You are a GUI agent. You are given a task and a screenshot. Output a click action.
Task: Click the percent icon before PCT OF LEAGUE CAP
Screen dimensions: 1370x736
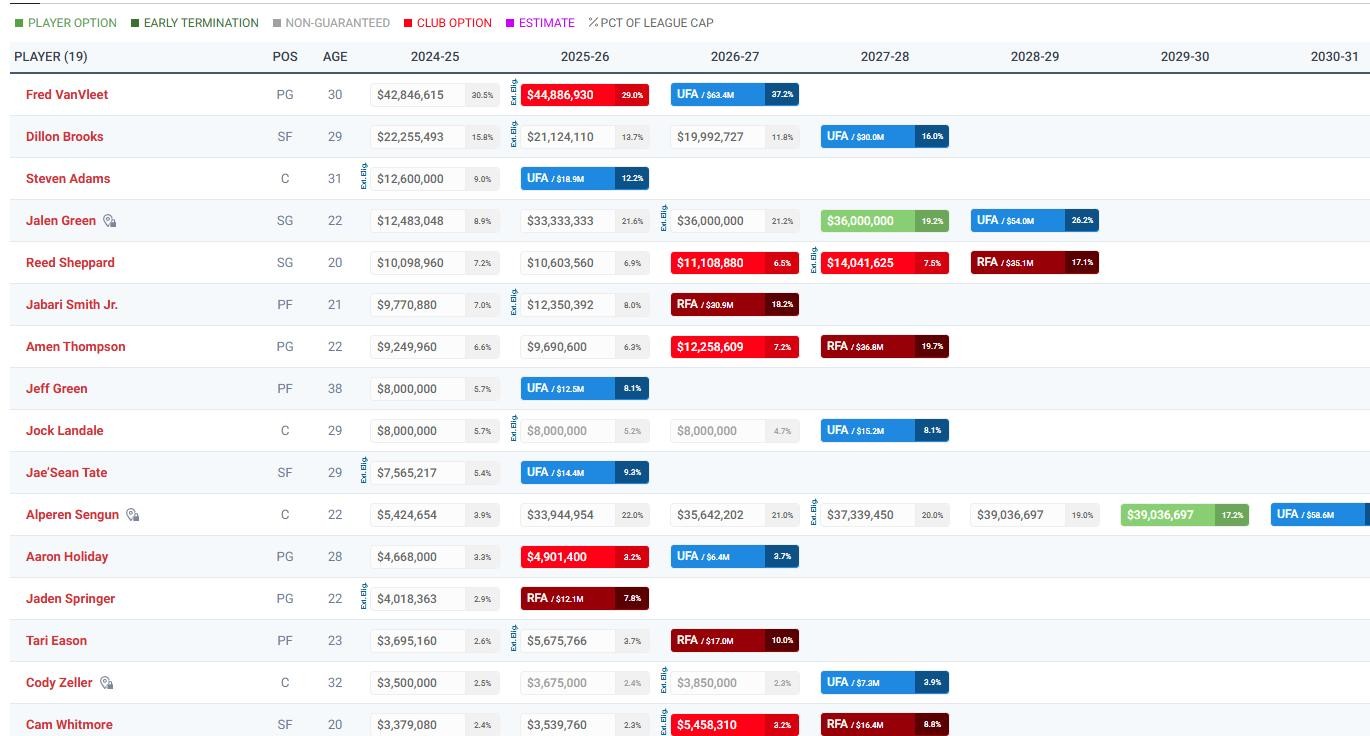[593, 22]
